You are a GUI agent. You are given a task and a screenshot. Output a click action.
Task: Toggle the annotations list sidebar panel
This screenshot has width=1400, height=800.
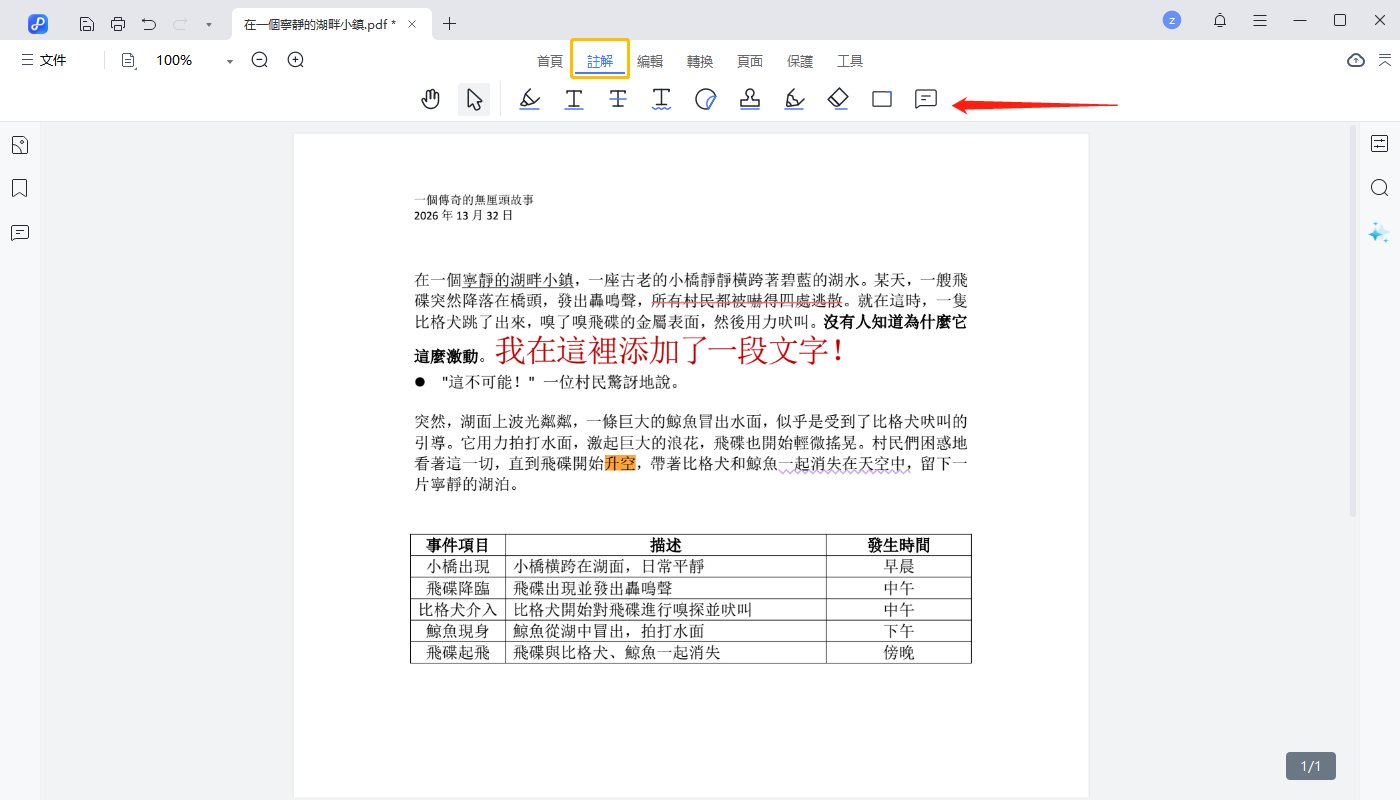(19, 233)
